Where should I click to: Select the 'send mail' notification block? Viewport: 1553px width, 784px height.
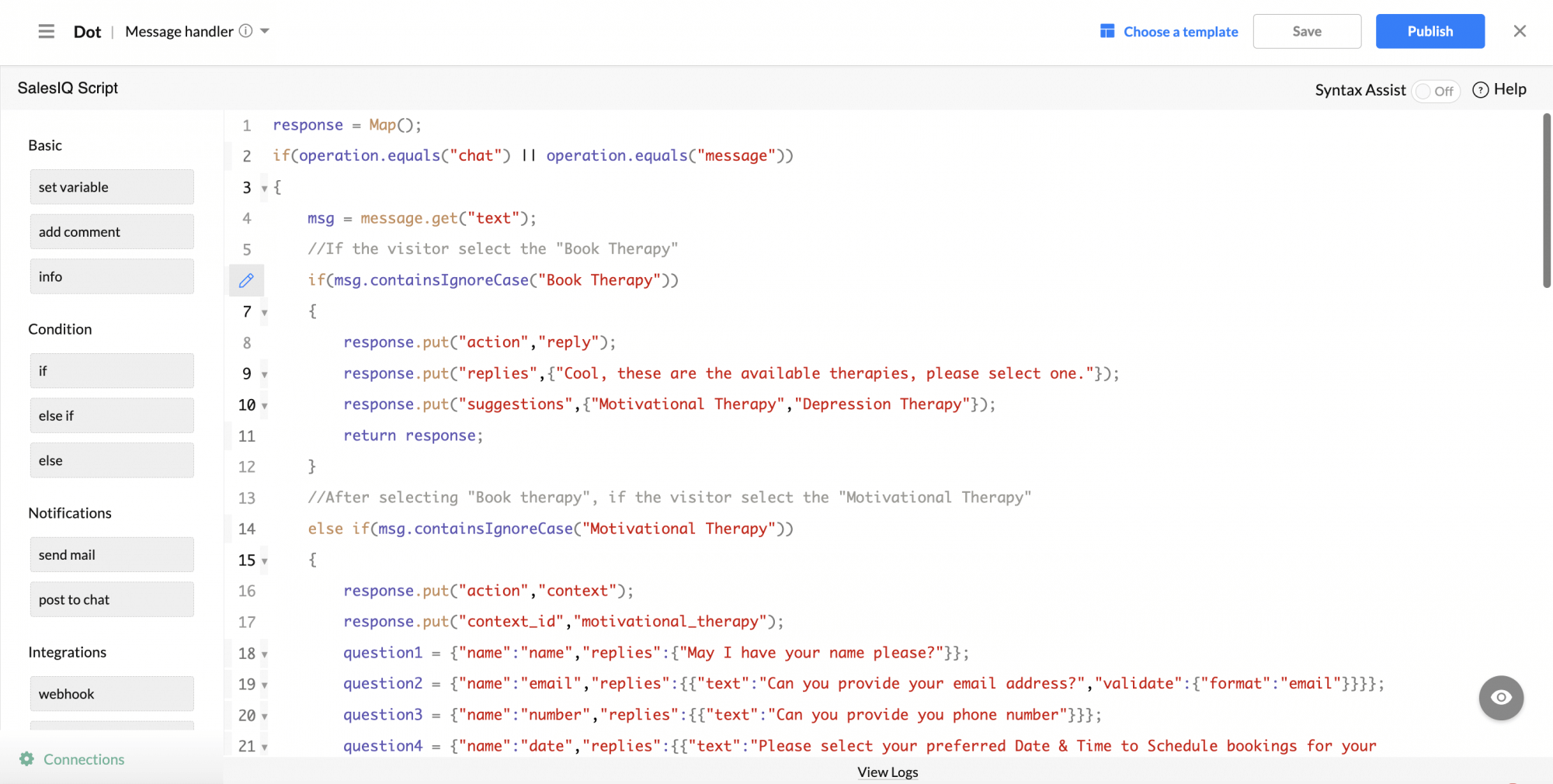pyautogui.click(x=112, y=555)
